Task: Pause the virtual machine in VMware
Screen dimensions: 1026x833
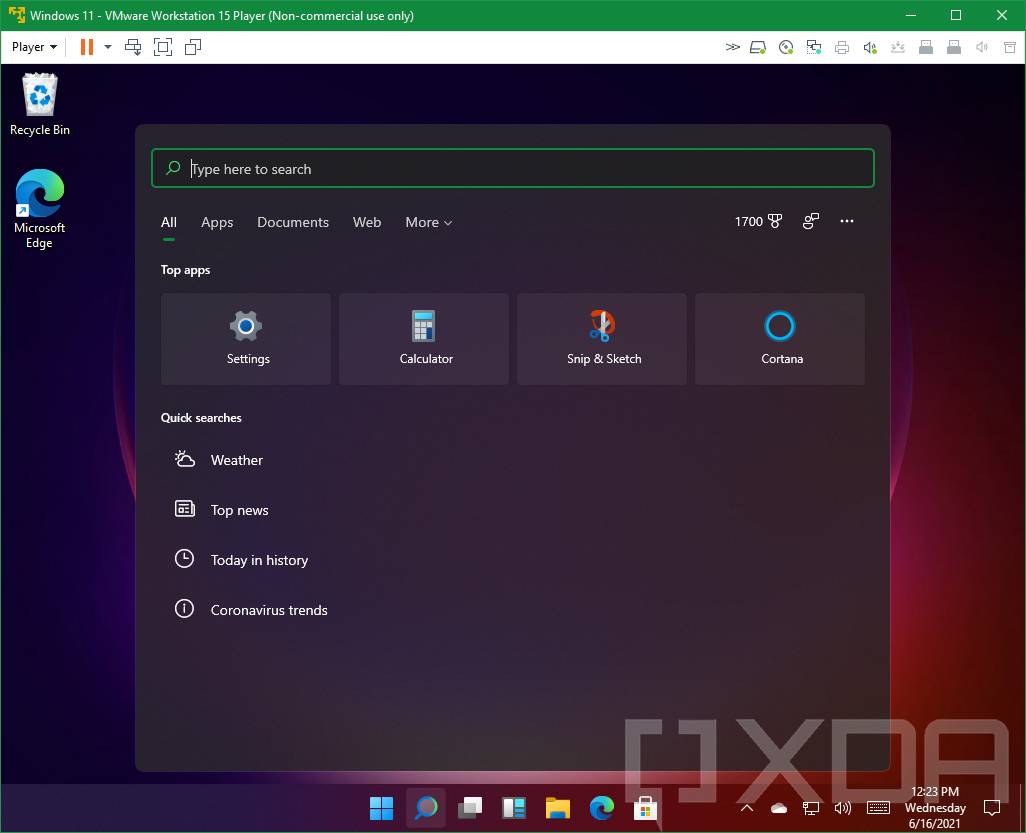Action: point(86,47)
